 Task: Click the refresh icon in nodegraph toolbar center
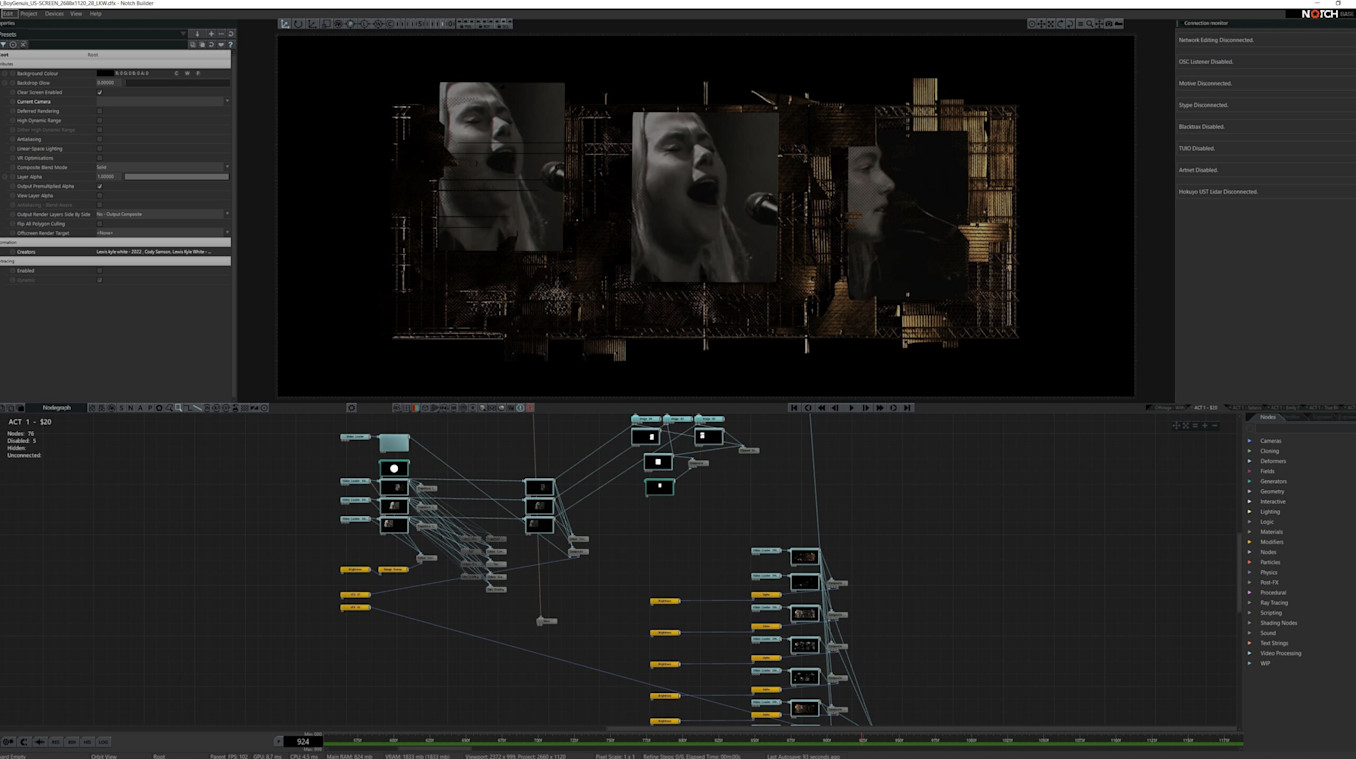tap(351, 408)
